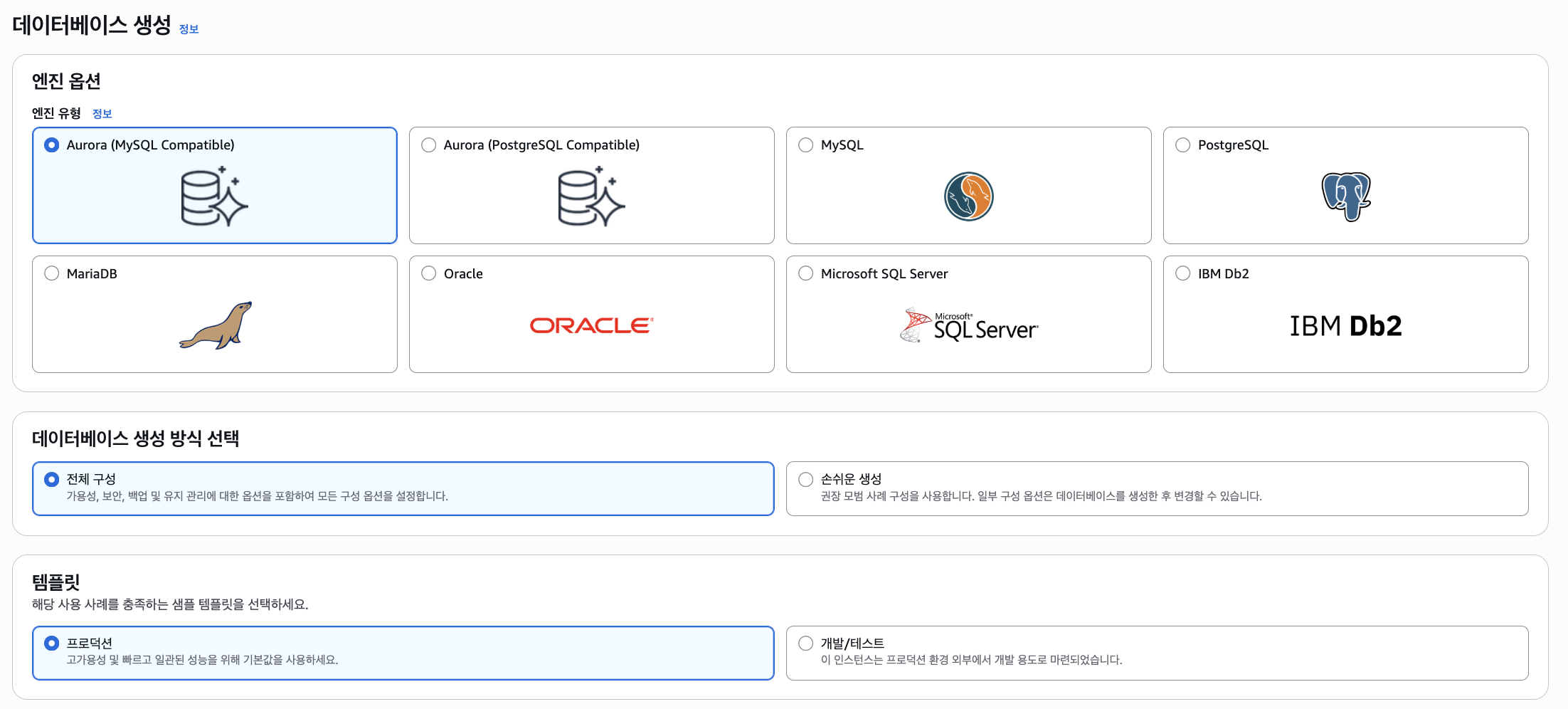Click the IBM Db2 label text
The height and width of the screenshot is (709, 1568).
click(1224, 274)
